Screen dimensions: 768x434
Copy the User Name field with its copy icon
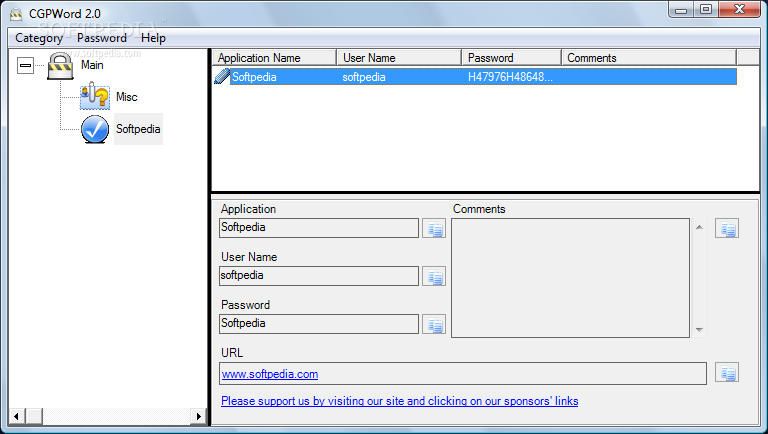click(x=434, y=276)
